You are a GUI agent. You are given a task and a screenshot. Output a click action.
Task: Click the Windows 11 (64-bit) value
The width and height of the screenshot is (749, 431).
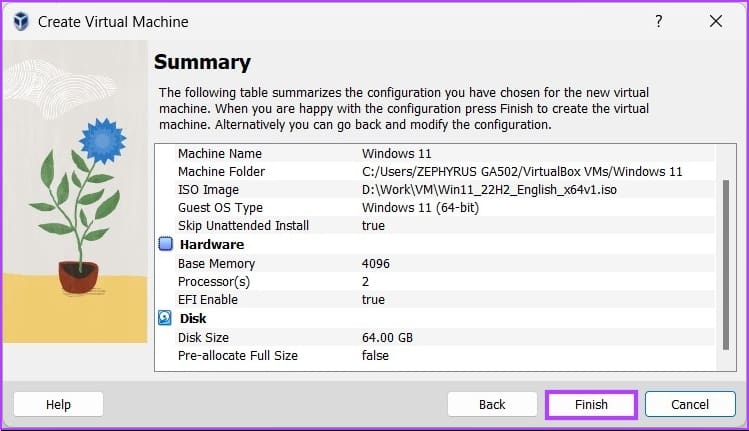[420, 208]
